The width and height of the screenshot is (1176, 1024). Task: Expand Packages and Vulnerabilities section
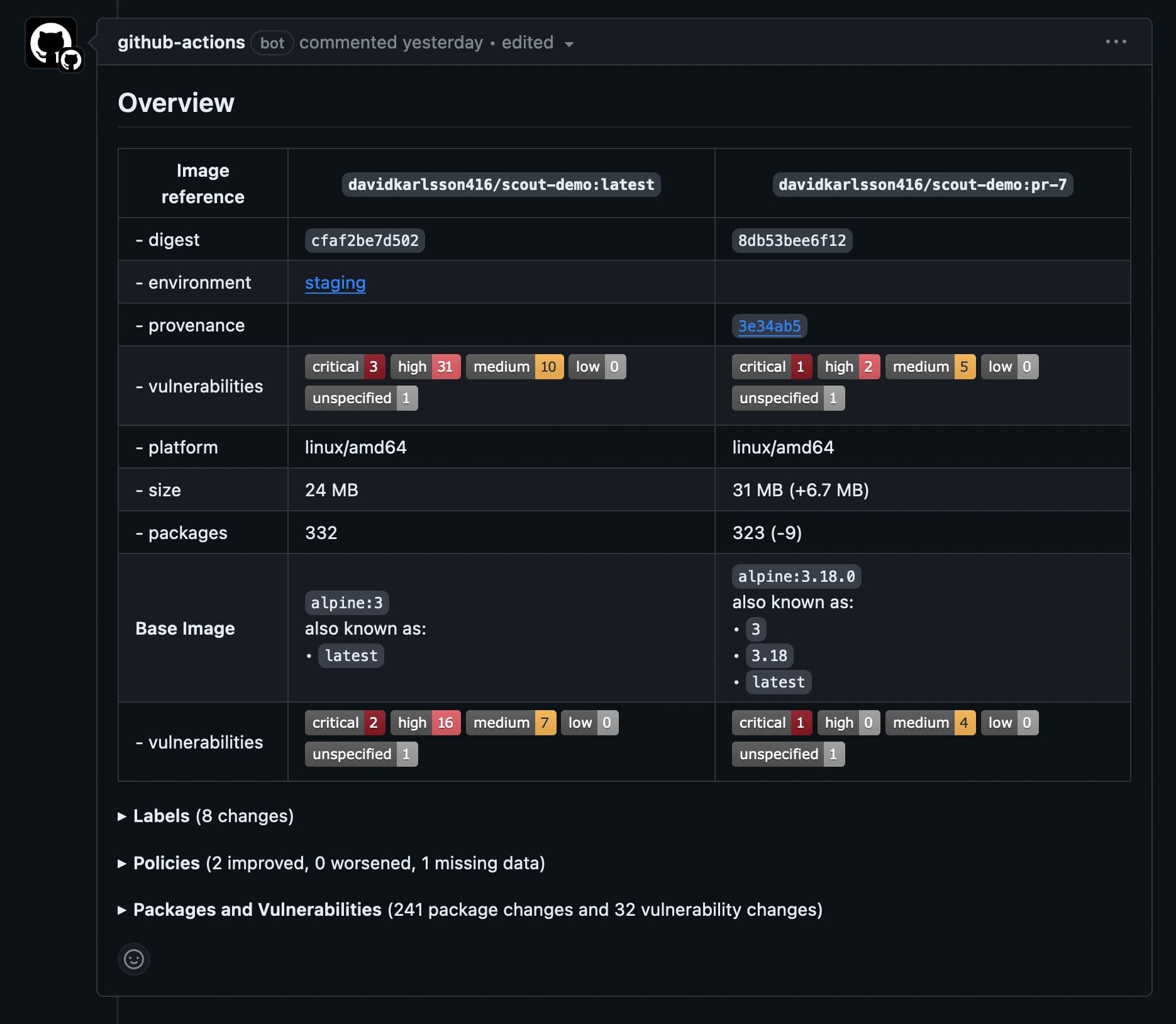470,910
